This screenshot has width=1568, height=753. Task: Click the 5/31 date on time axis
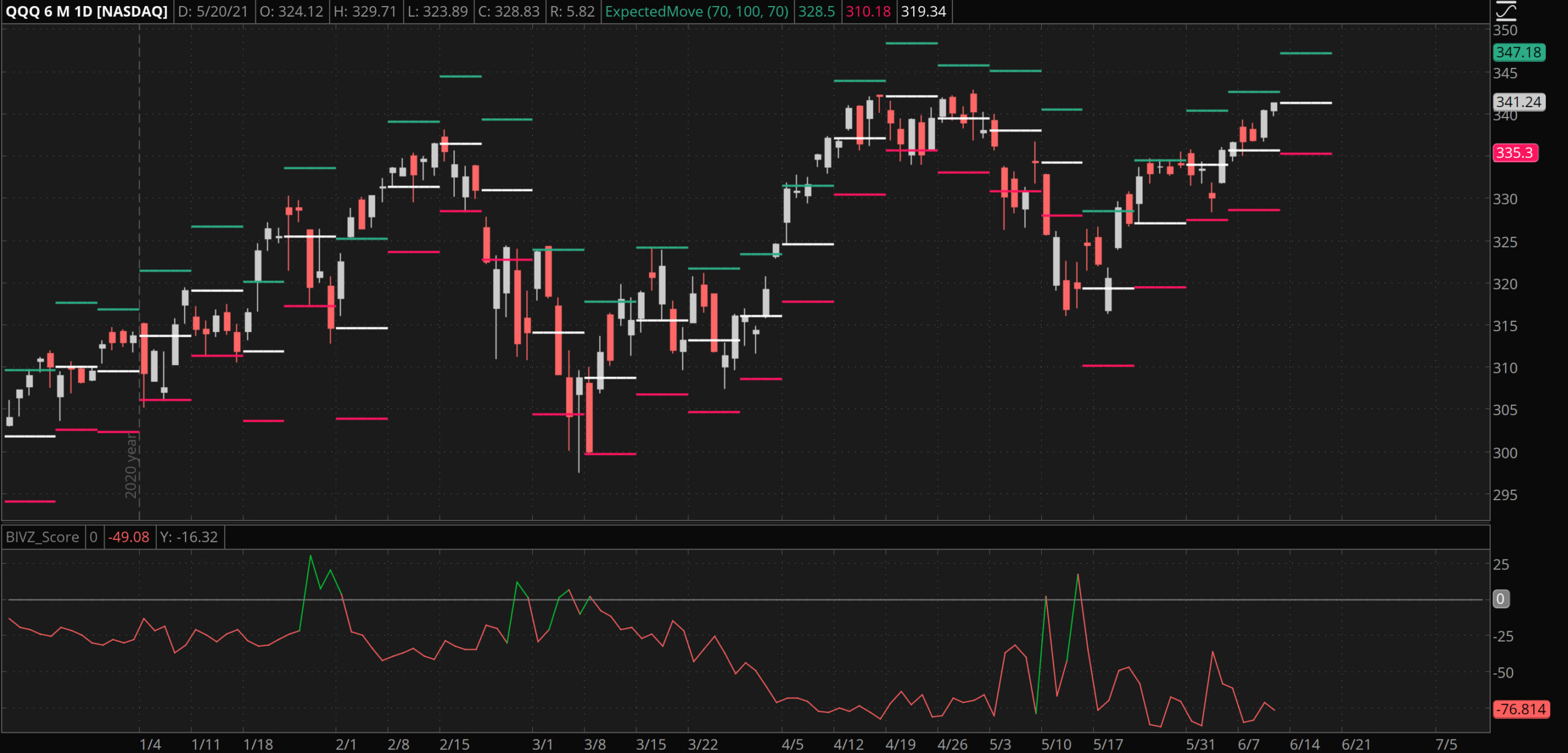pyautogui.click(x=1200, y=744)
